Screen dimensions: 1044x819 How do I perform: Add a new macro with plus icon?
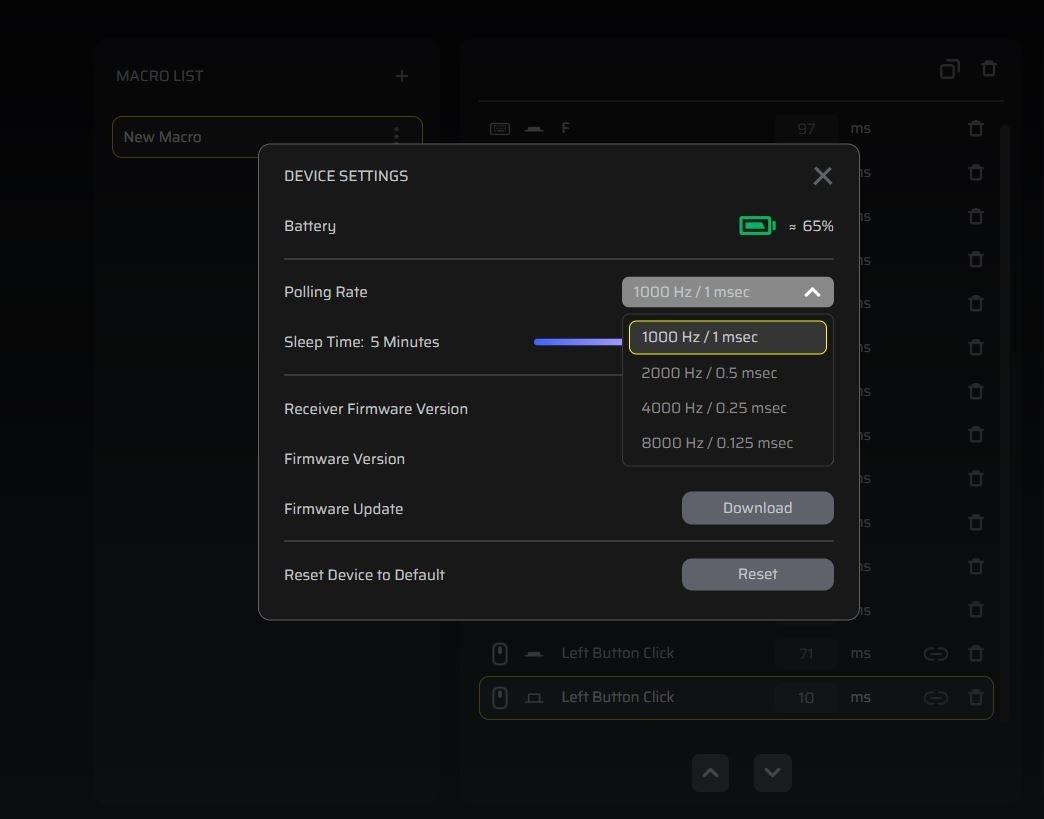[402, 76]
